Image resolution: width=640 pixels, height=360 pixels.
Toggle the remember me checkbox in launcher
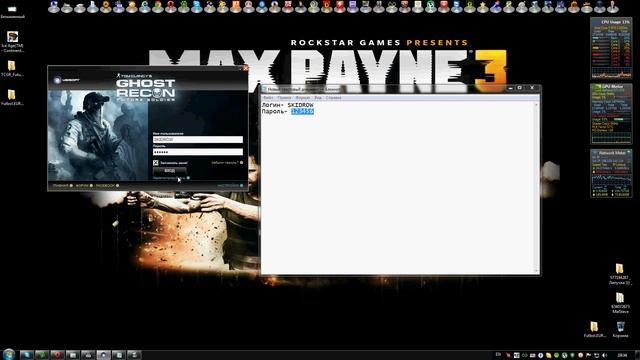pos(156,162)
